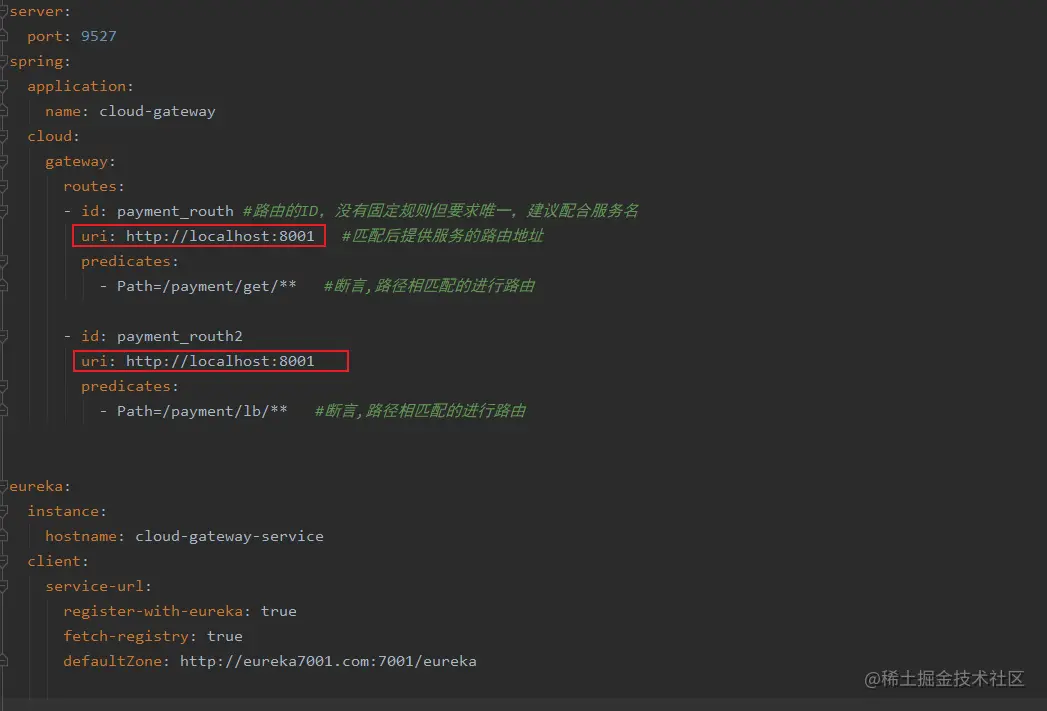Collapse the routes block fold marker
Image resolution: width=1047 pixels, height=711 pixels.
[3, 186]
